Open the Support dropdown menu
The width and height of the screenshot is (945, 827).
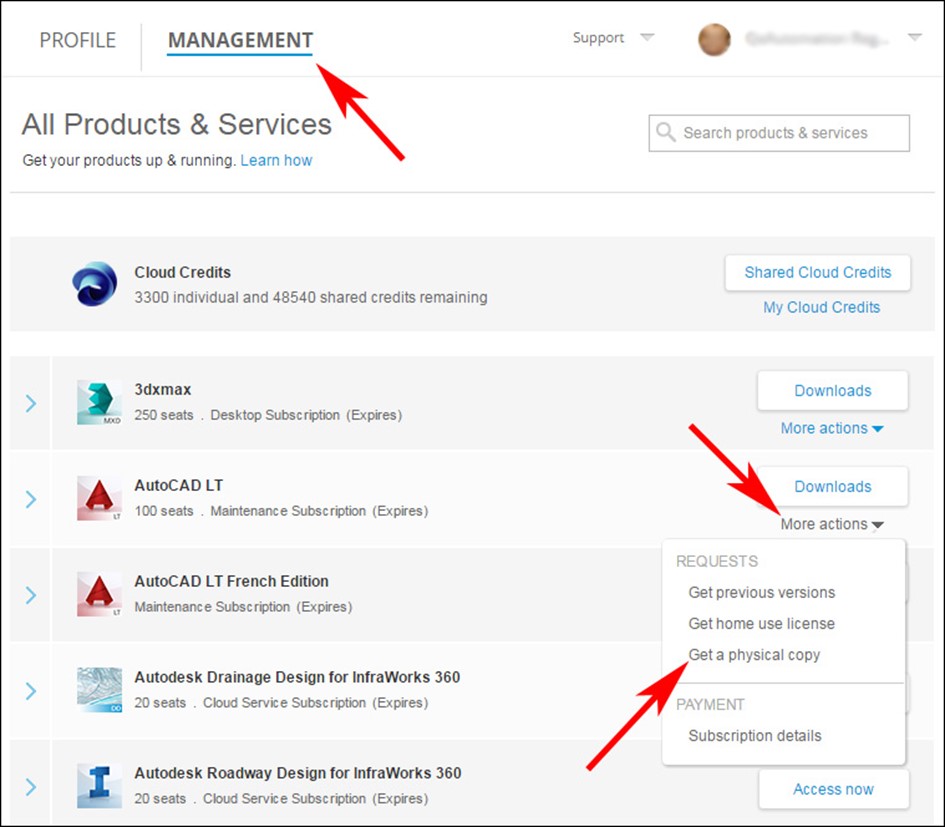tap(612, 37)
